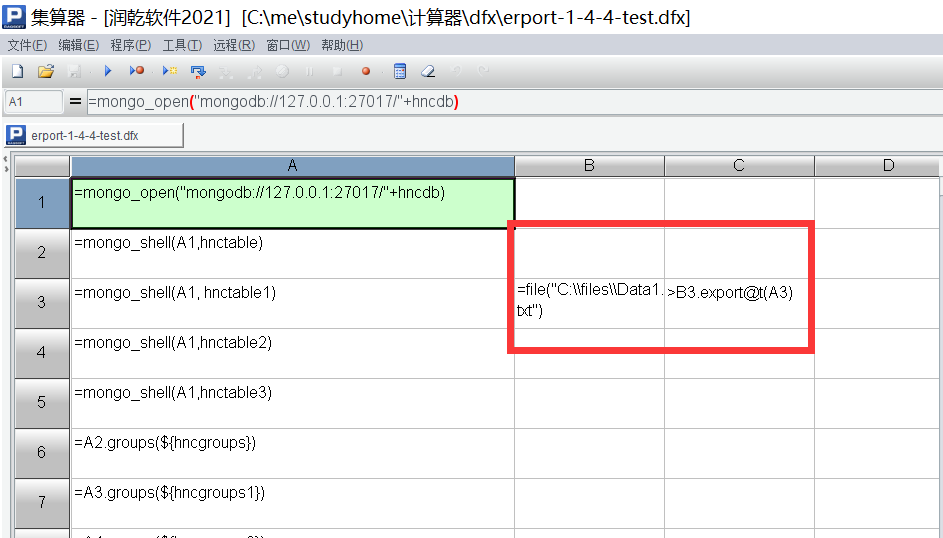The width and height of the screenshot is (943, 538).
Task: Select column A header
Action: click(292, 166)
